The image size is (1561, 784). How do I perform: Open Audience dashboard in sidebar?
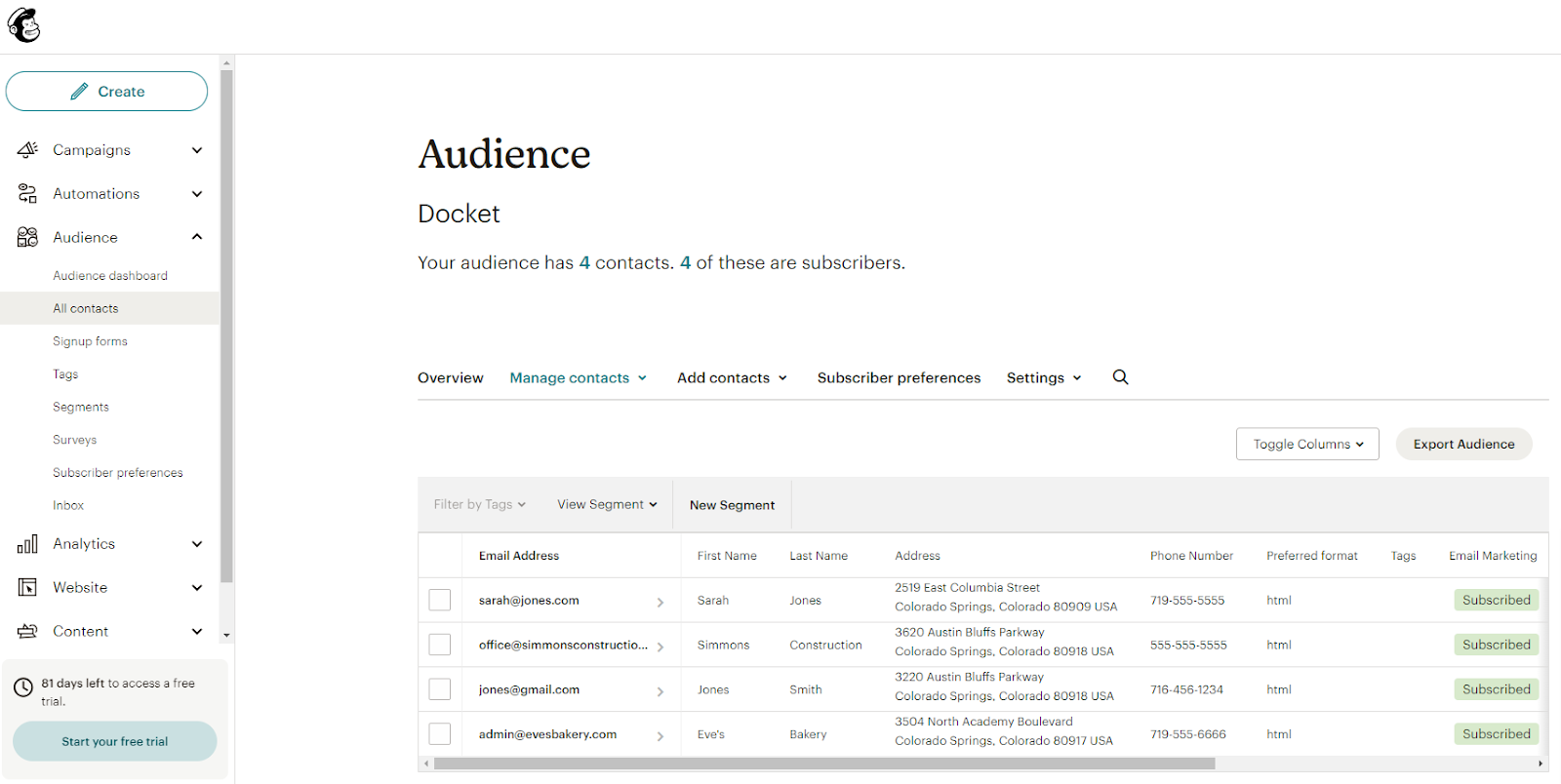(x=110, y=276)
